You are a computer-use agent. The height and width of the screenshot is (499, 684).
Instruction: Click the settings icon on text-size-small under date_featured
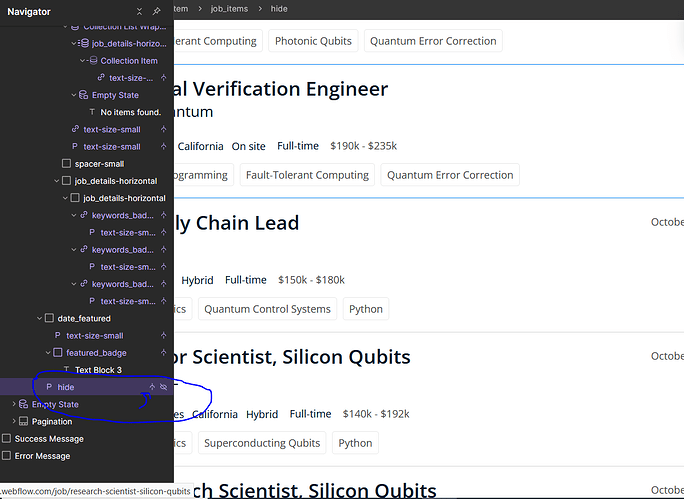coord(164,335)
